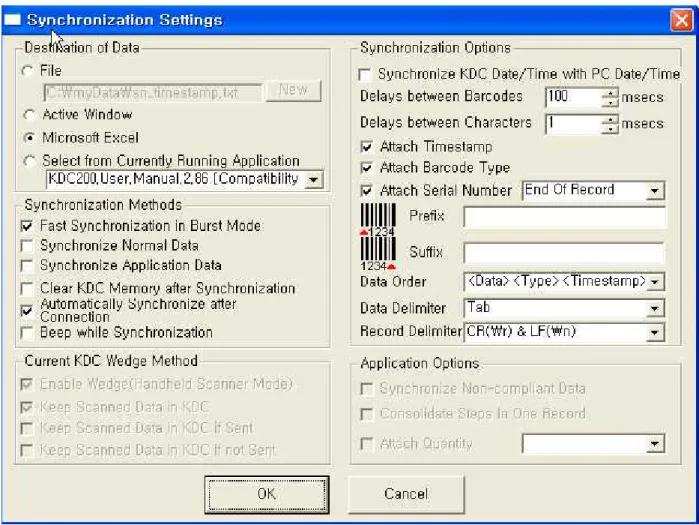Check the Attach Quantity checkbox
This screenshot has width=699, height=525.
366,444
